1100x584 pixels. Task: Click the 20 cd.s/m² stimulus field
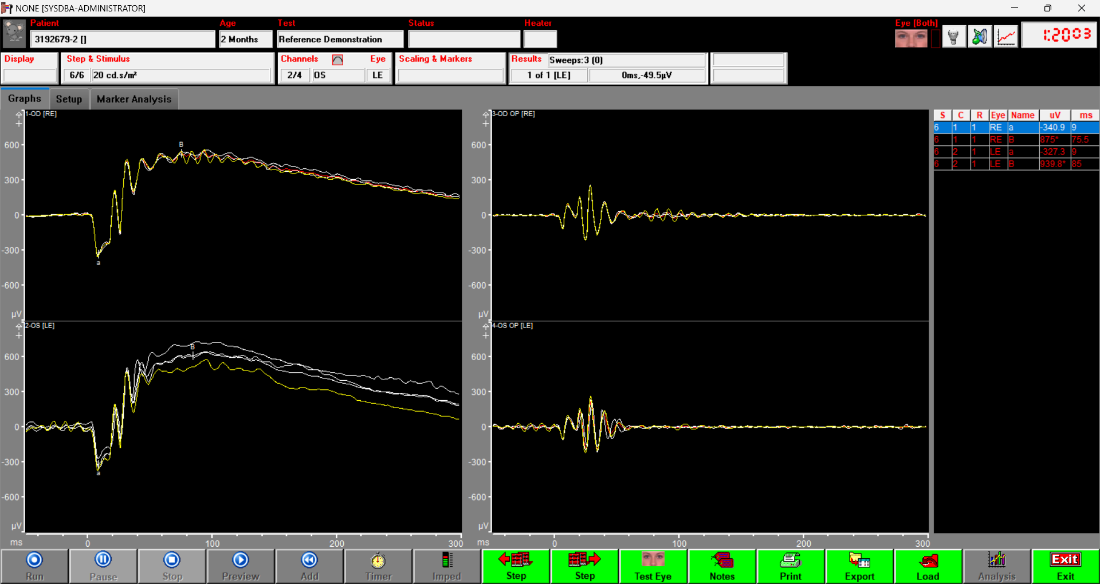pyautogui.click(x=180, y=76)
